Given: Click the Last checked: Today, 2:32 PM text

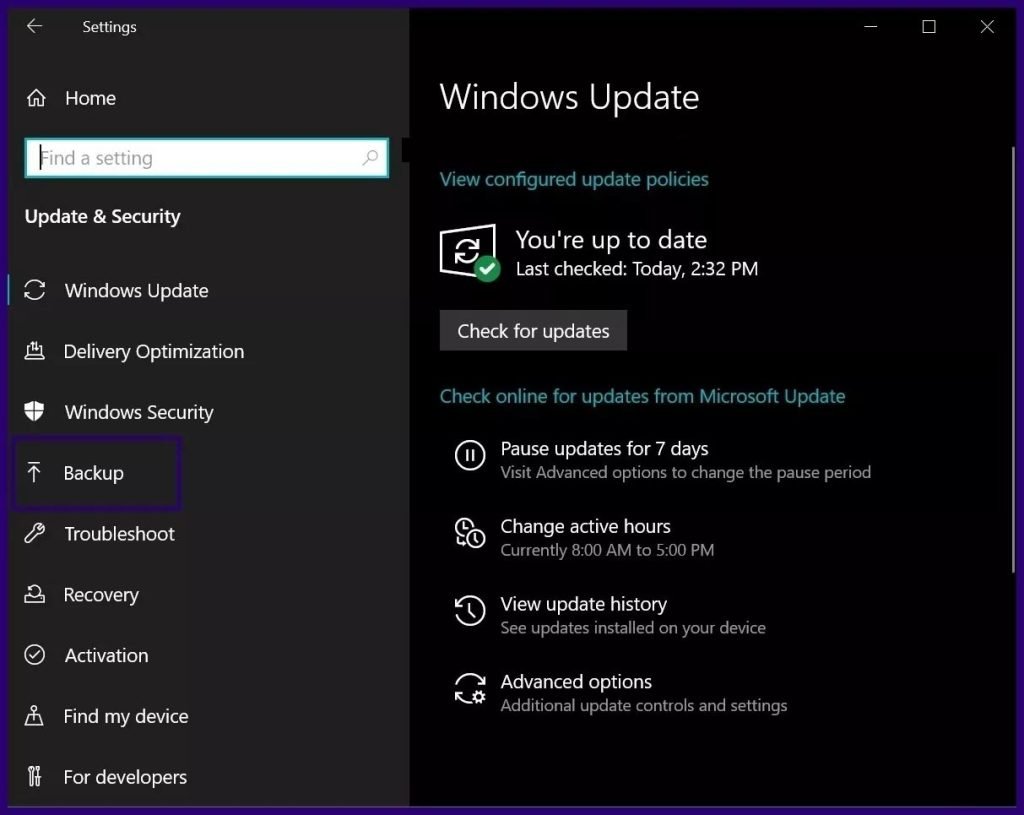Looking at the screenshot, I should point(637,268).
